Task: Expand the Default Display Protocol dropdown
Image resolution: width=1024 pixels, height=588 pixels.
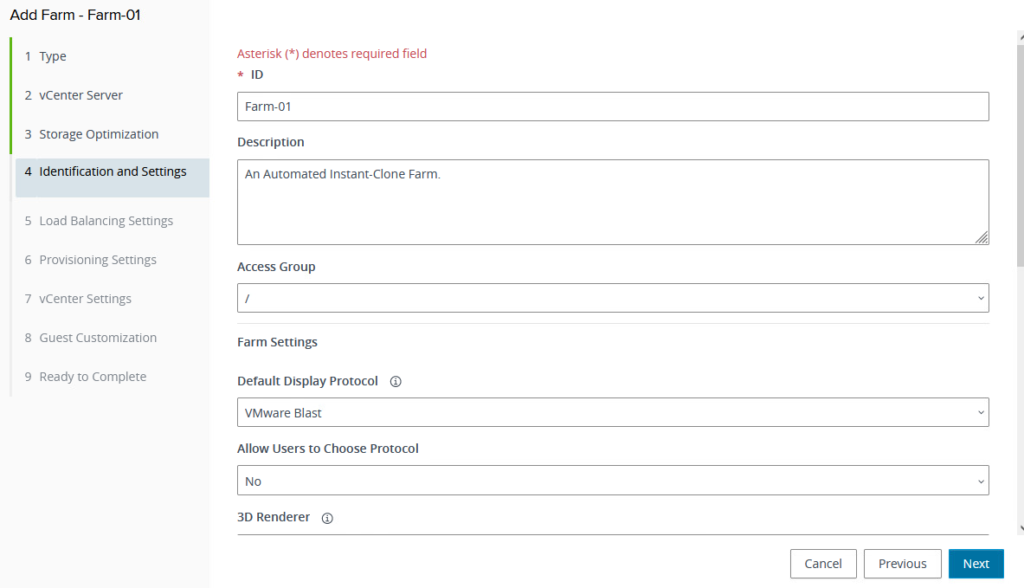Action: coord(612,412)
